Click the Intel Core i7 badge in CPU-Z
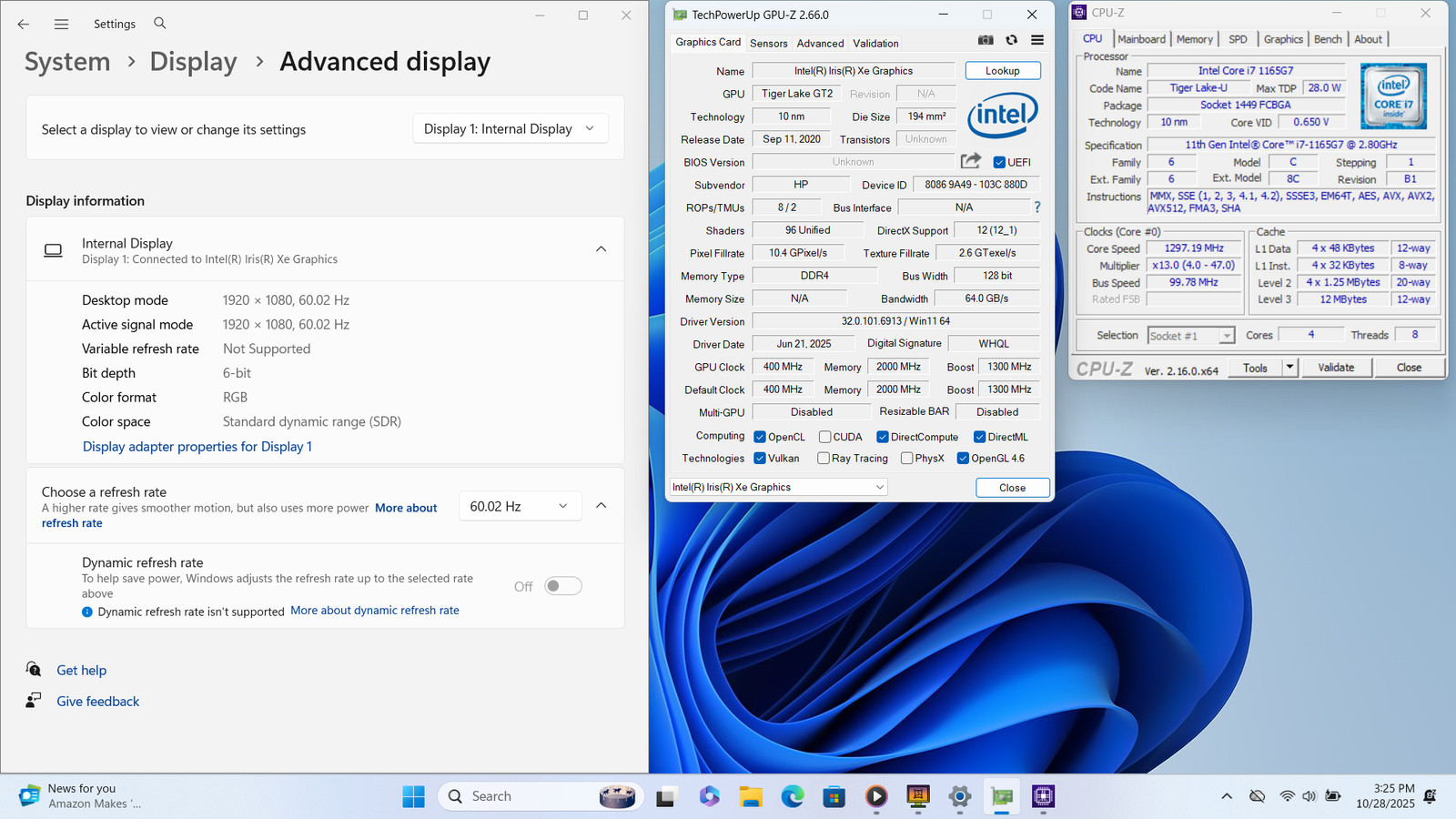Viewport: 1456px width, 819px height. tap(1393, 96)
